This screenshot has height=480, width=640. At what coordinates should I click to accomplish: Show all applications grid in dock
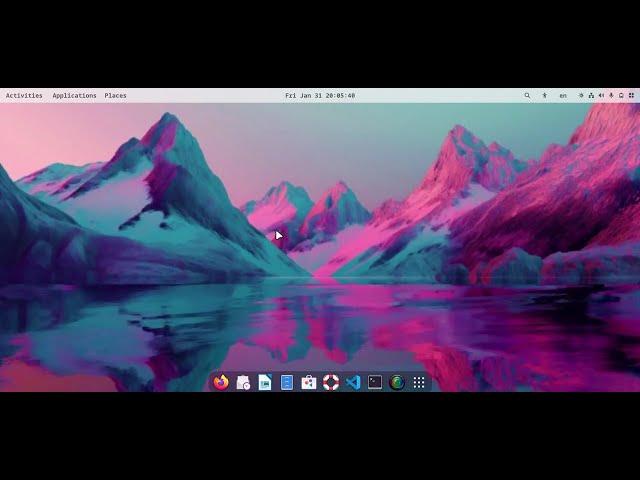(x=419, y=382)
